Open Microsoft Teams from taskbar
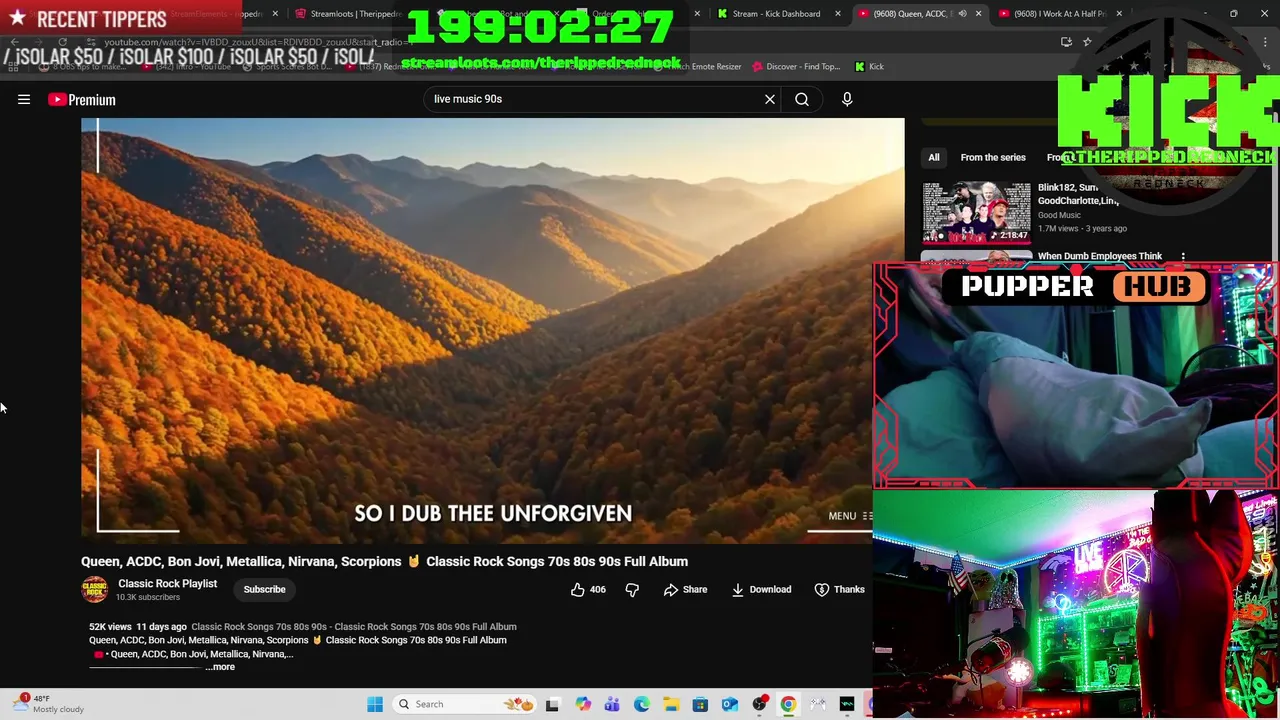 [612, 704]
